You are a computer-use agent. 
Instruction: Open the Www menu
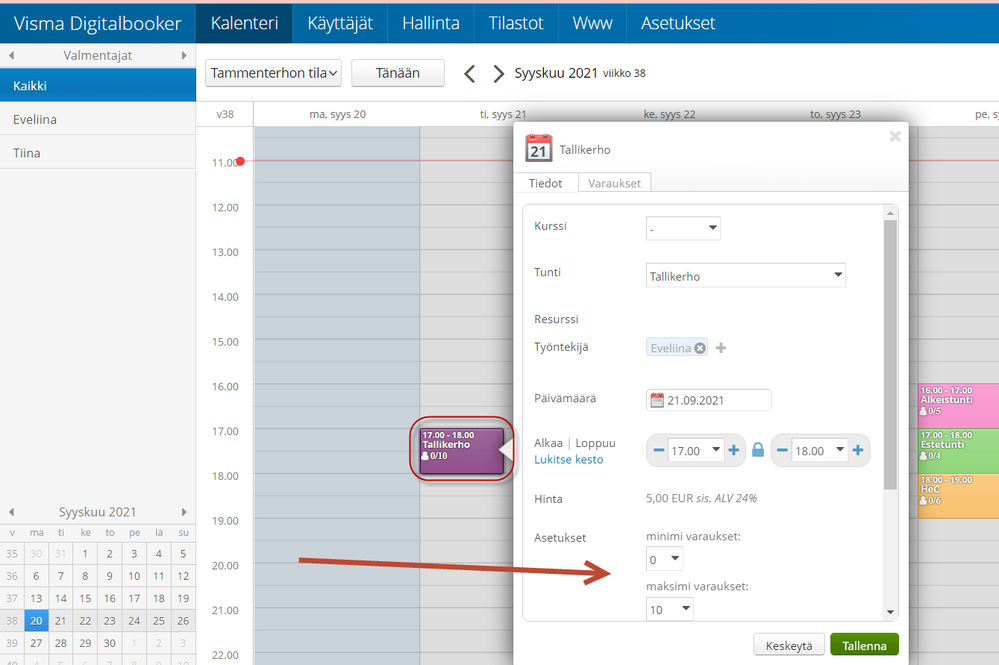[592, 24]
